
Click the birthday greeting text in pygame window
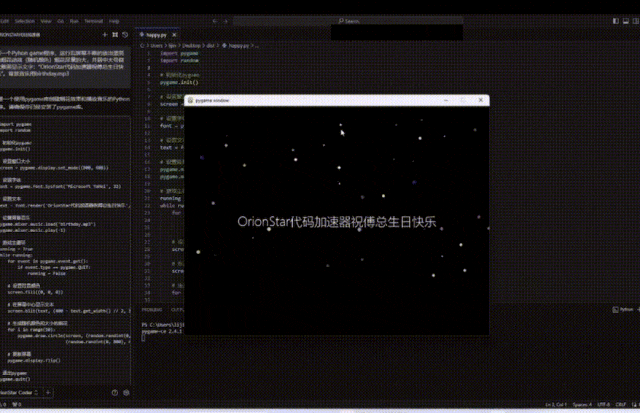(x=337, y=222)
